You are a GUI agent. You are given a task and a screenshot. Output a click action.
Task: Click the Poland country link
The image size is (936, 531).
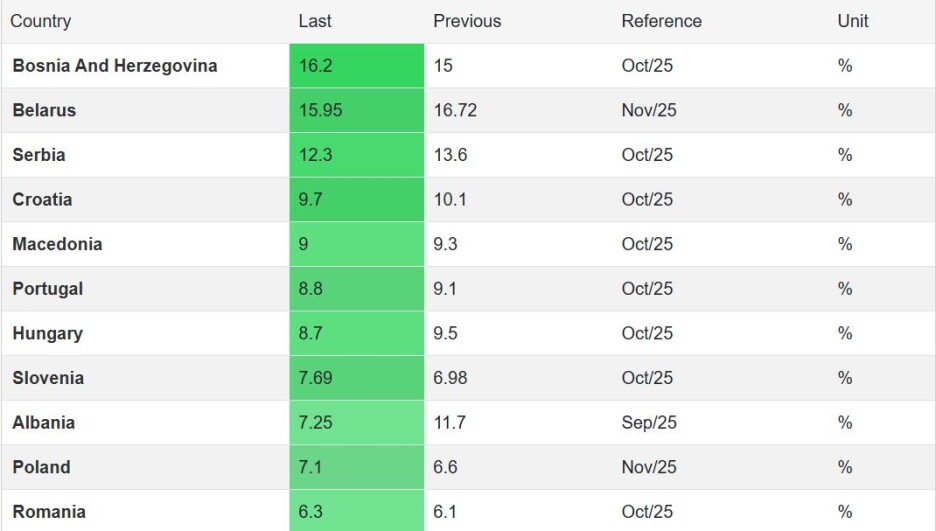click(x=41, y=467)
